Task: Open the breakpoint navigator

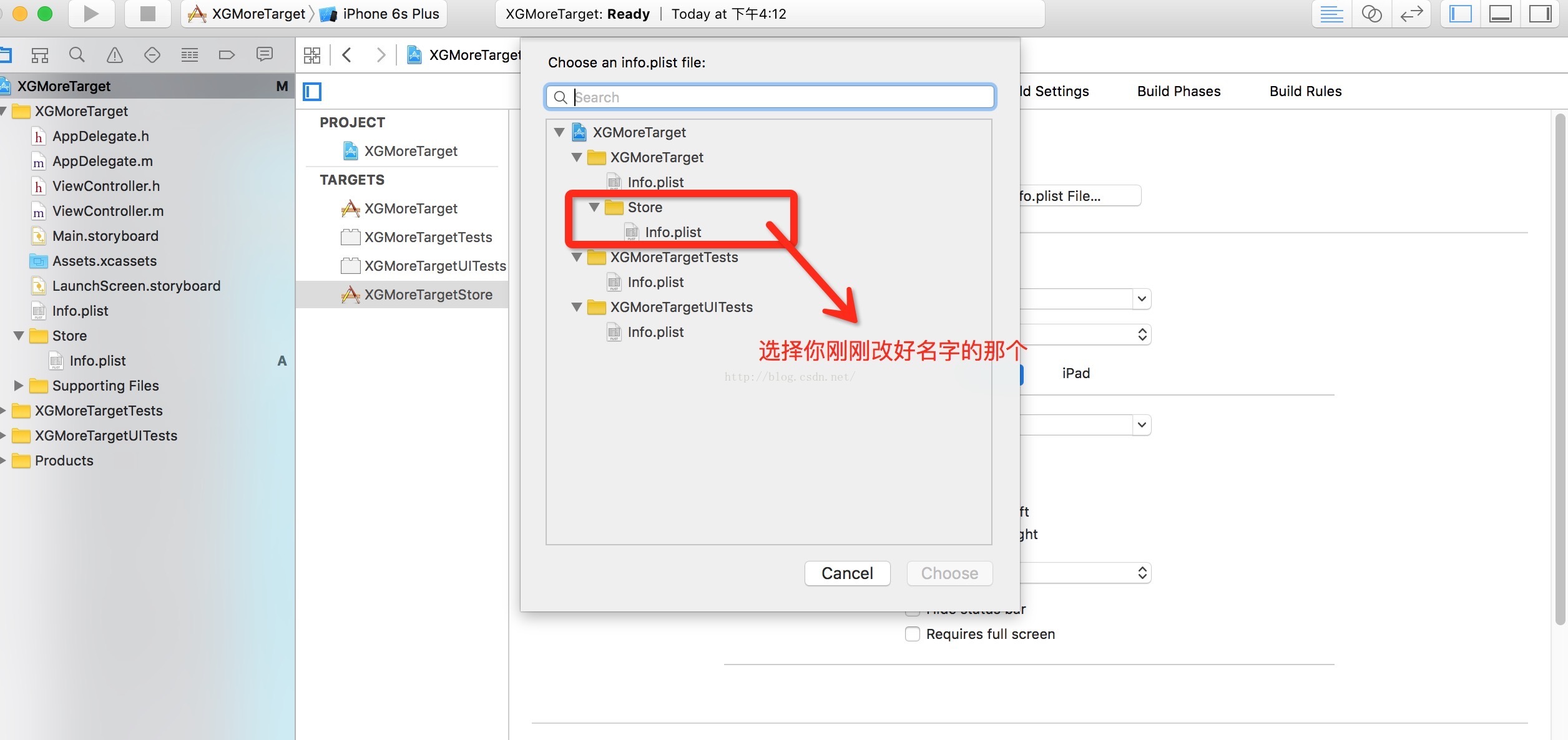Action: [x=227, y=55]
